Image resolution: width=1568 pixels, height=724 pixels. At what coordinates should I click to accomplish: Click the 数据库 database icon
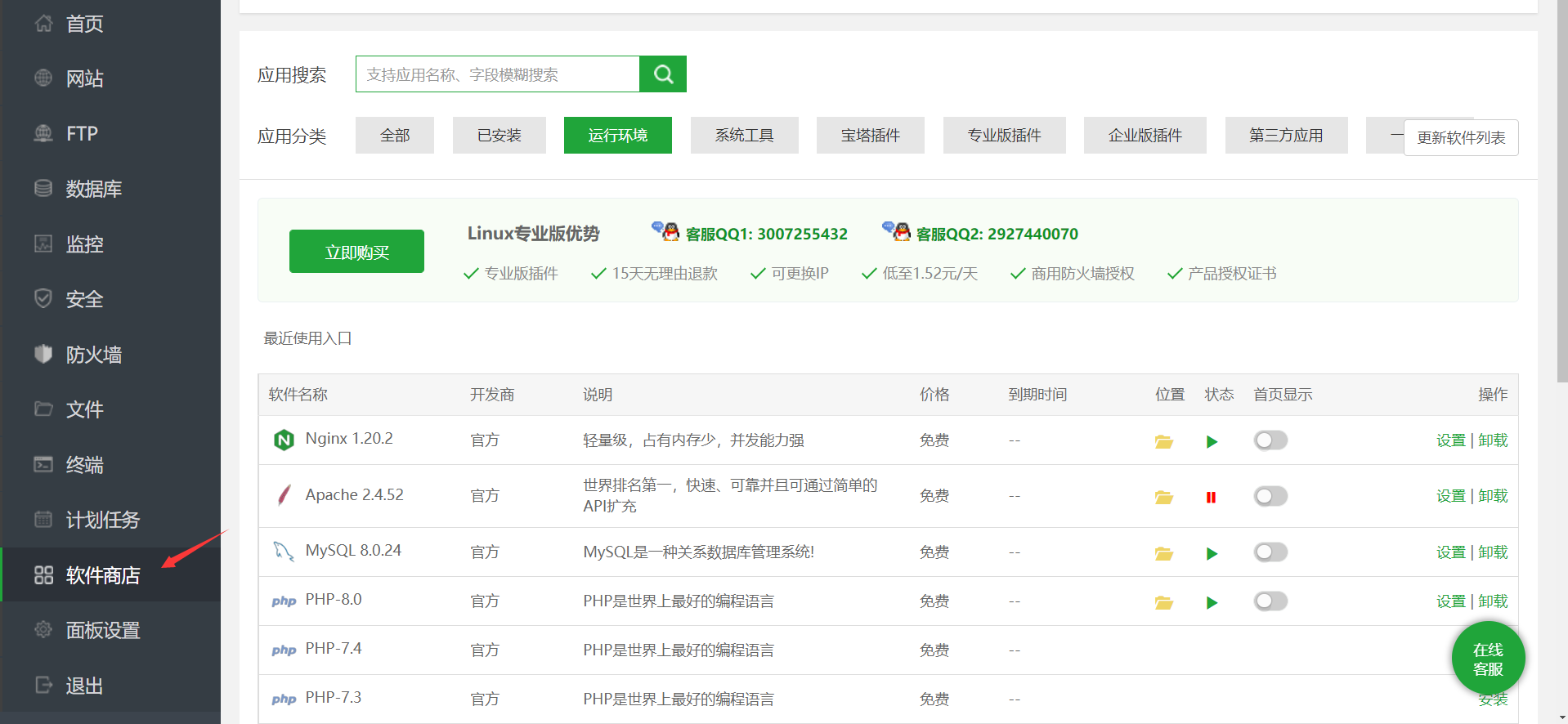pyautogui.click(x=44, y=189)
